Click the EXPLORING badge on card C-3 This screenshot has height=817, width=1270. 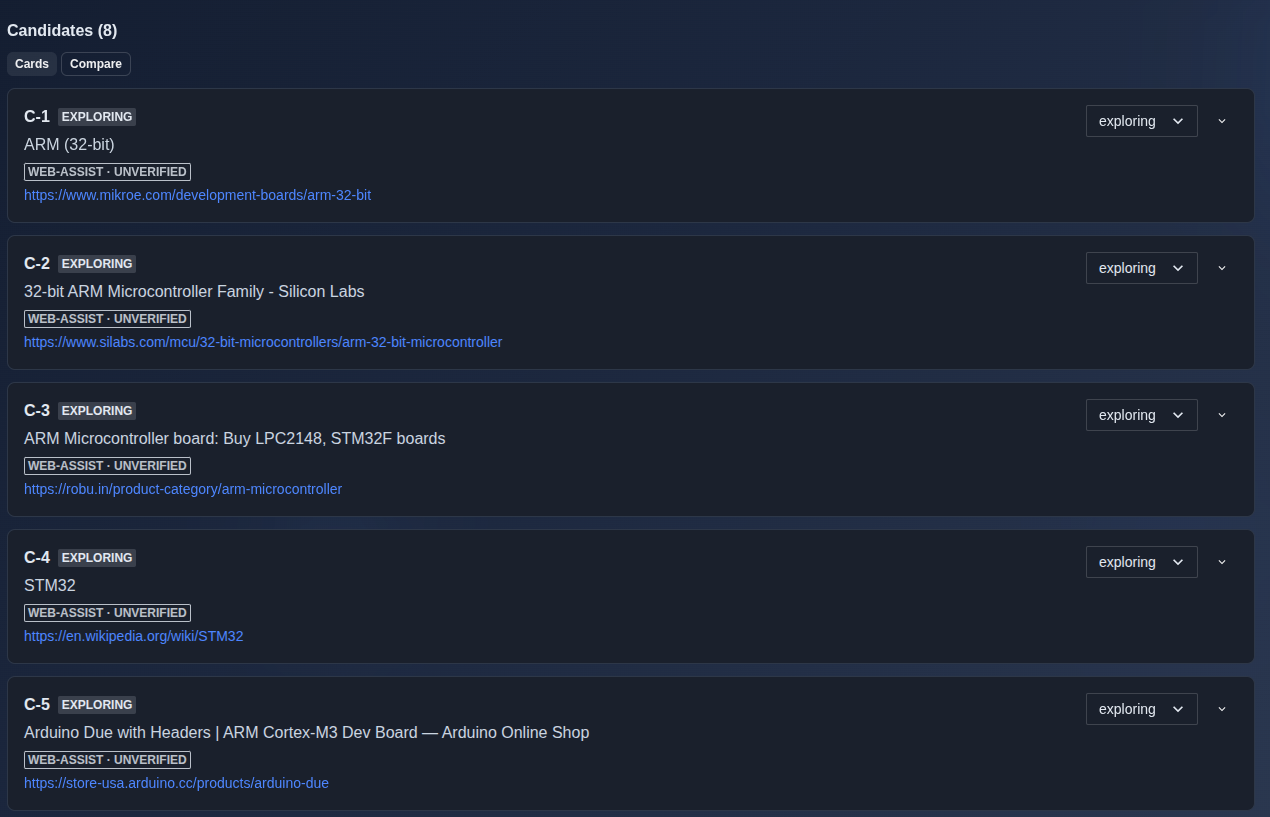tap(97, 411)
